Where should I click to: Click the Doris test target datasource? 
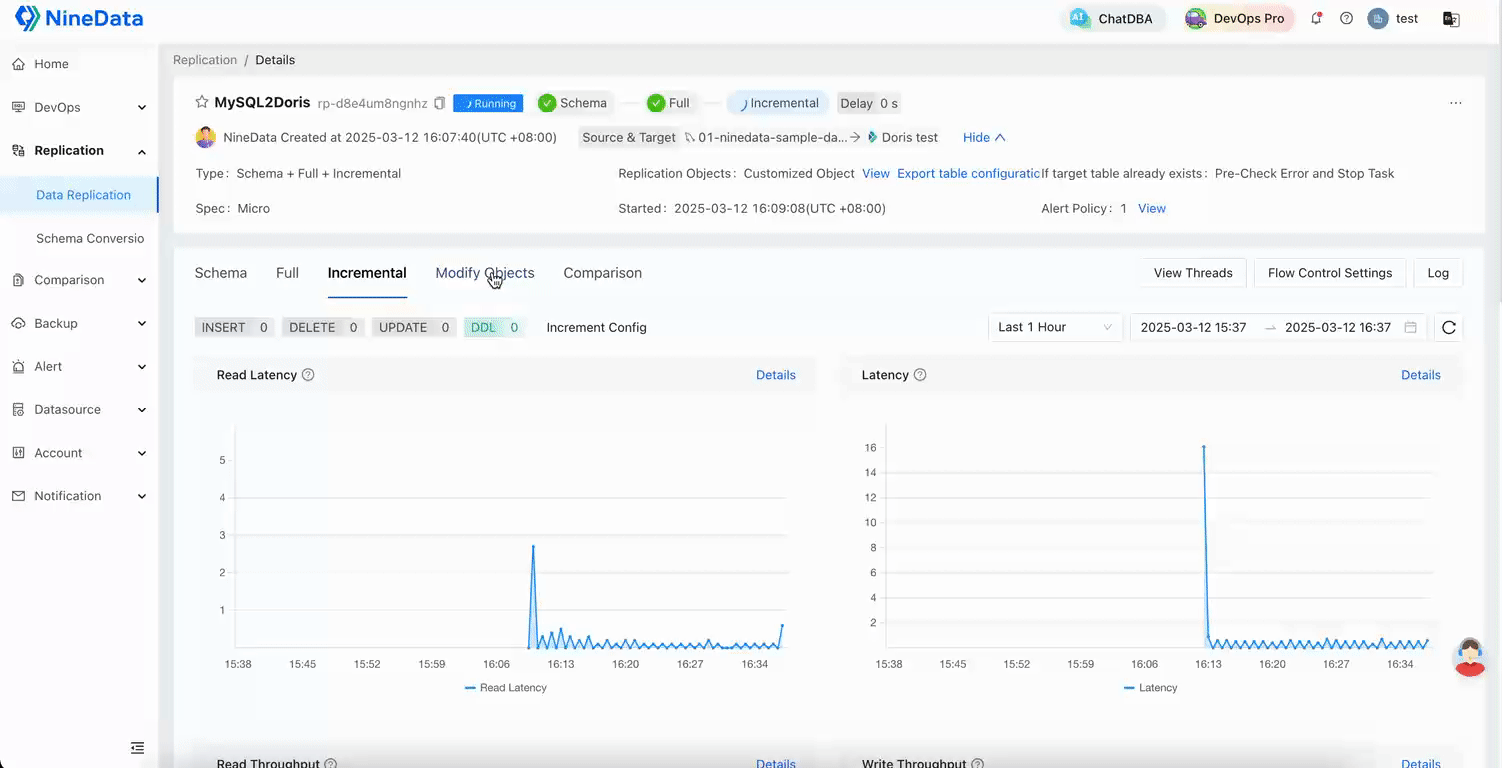[x=902, y=137]
